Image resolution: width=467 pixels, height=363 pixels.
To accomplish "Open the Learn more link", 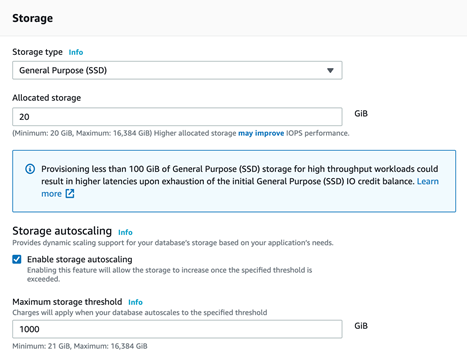I will click(x=428, y=181).
